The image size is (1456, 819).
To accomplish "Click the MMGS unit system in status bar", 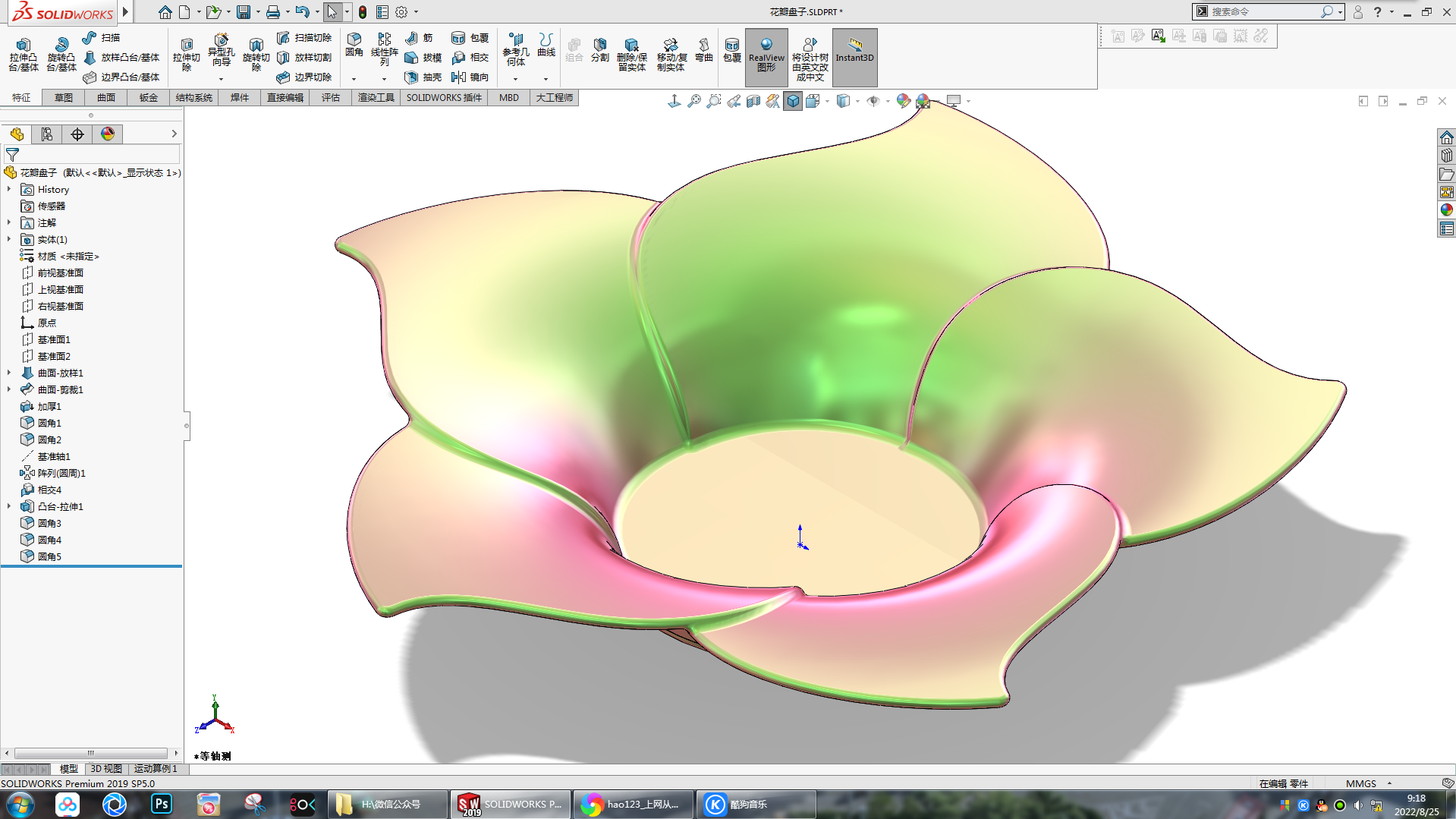I will [1360, 783].
